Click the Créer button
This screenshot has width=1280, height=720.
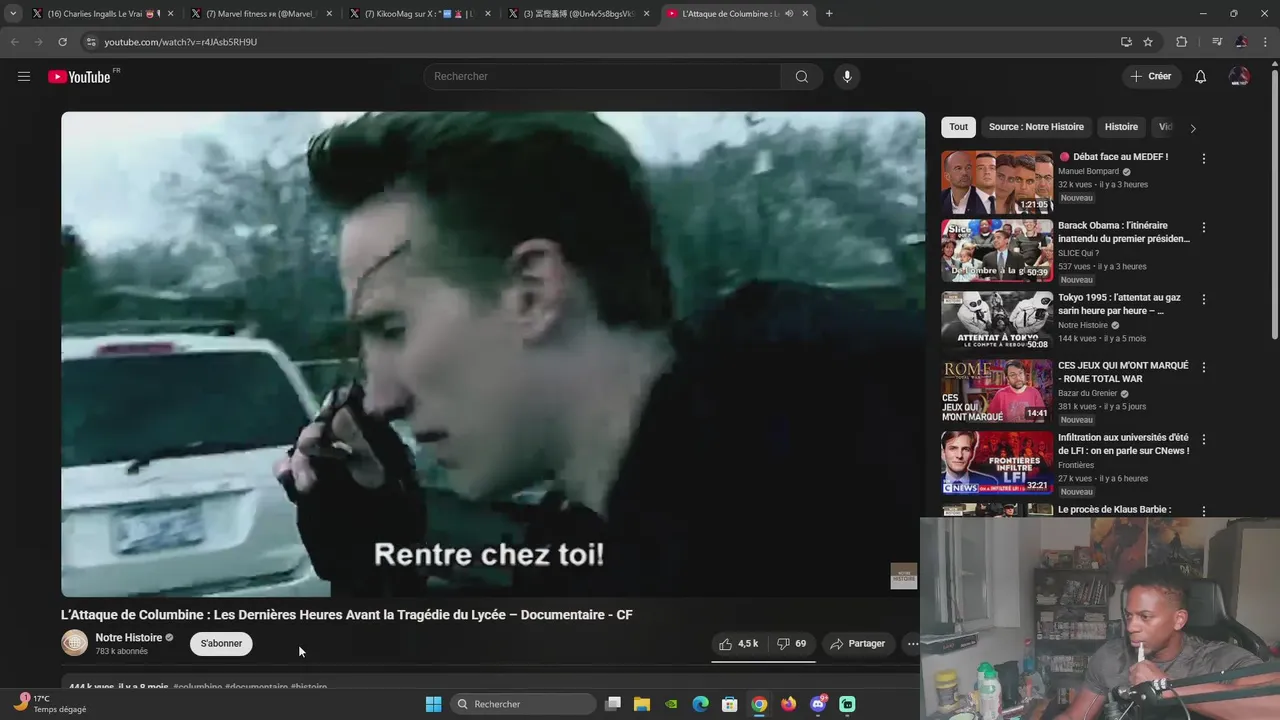1151,77
